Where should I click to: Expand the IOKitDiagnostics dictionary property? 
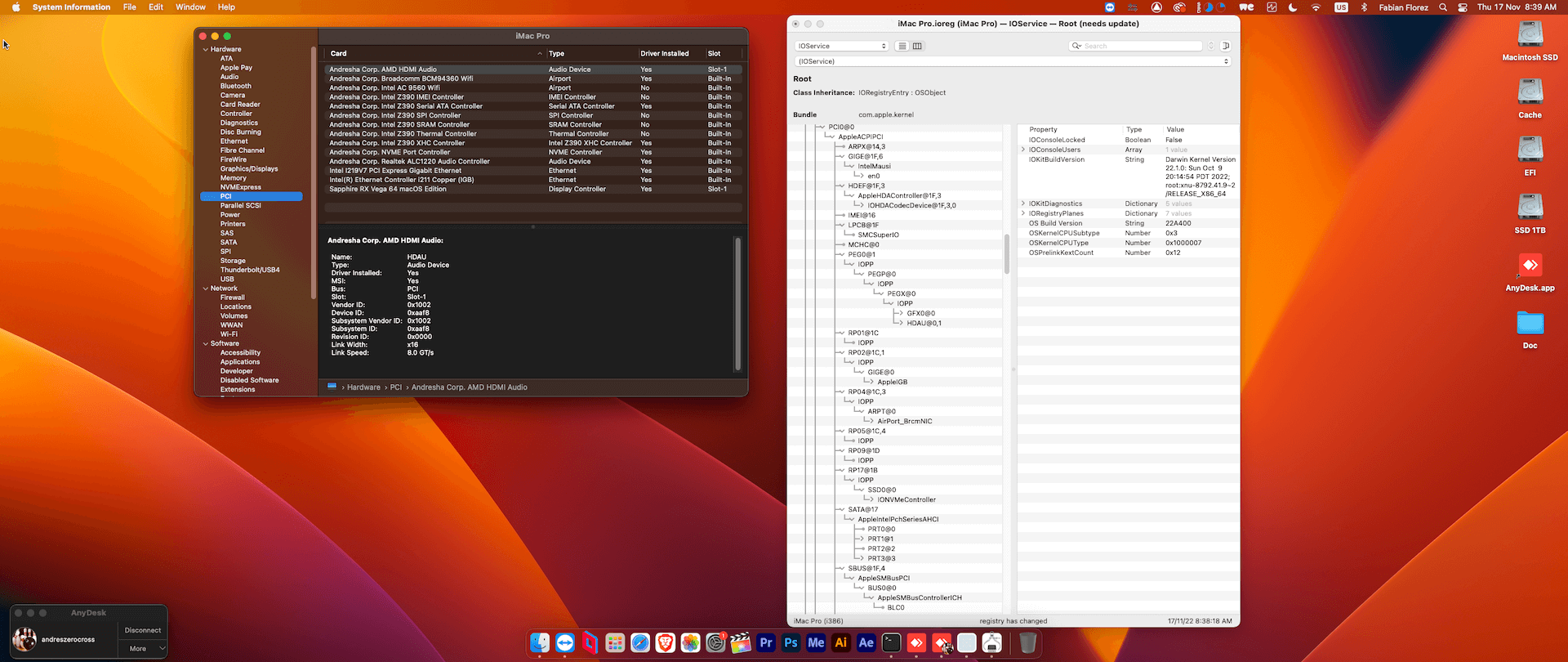pyautogui.click(x=1023, y=204)
